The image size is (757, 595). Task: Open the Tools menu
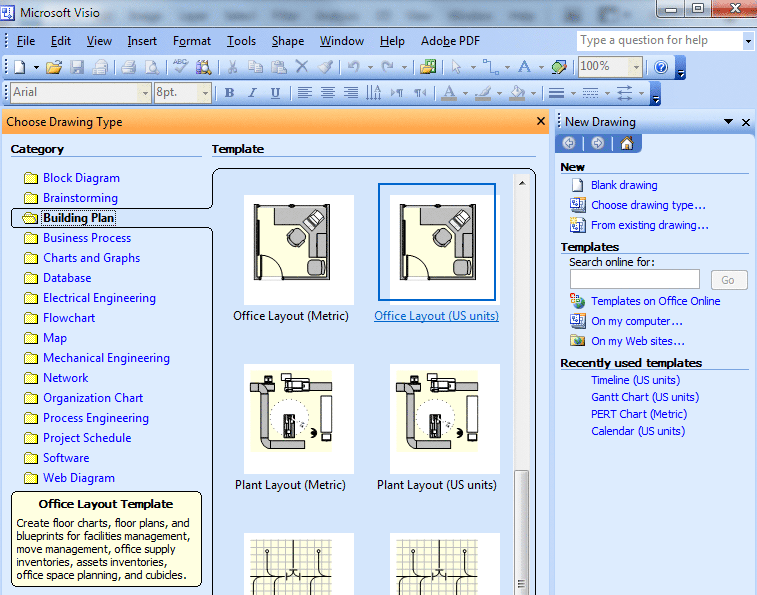(241, 41)
